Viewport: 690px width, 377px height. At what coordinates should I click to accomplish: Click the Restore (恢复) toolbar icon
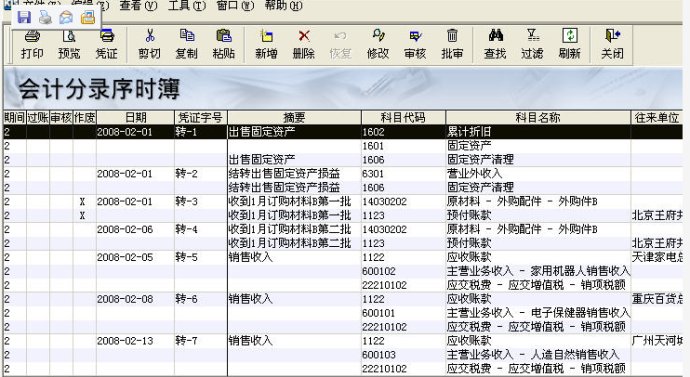pos(340,44)
